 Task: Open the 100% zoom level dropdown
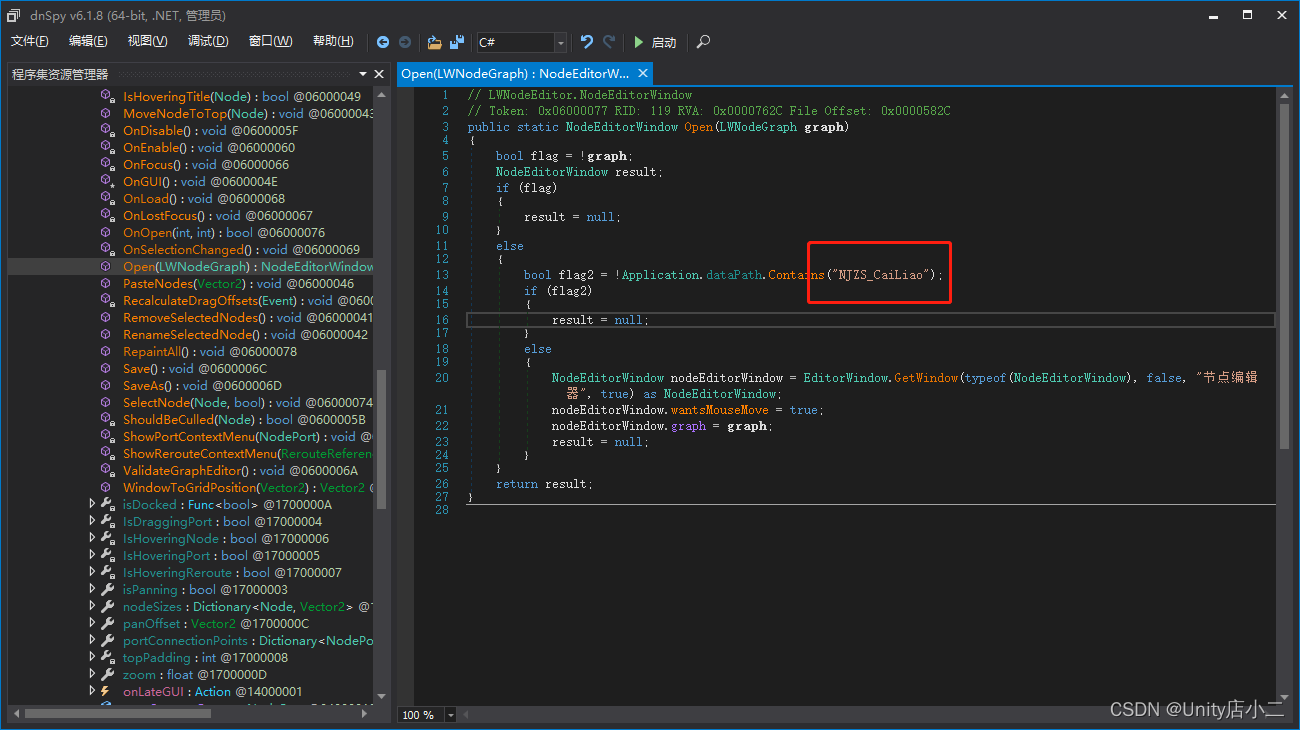click(x=450, y=714)
